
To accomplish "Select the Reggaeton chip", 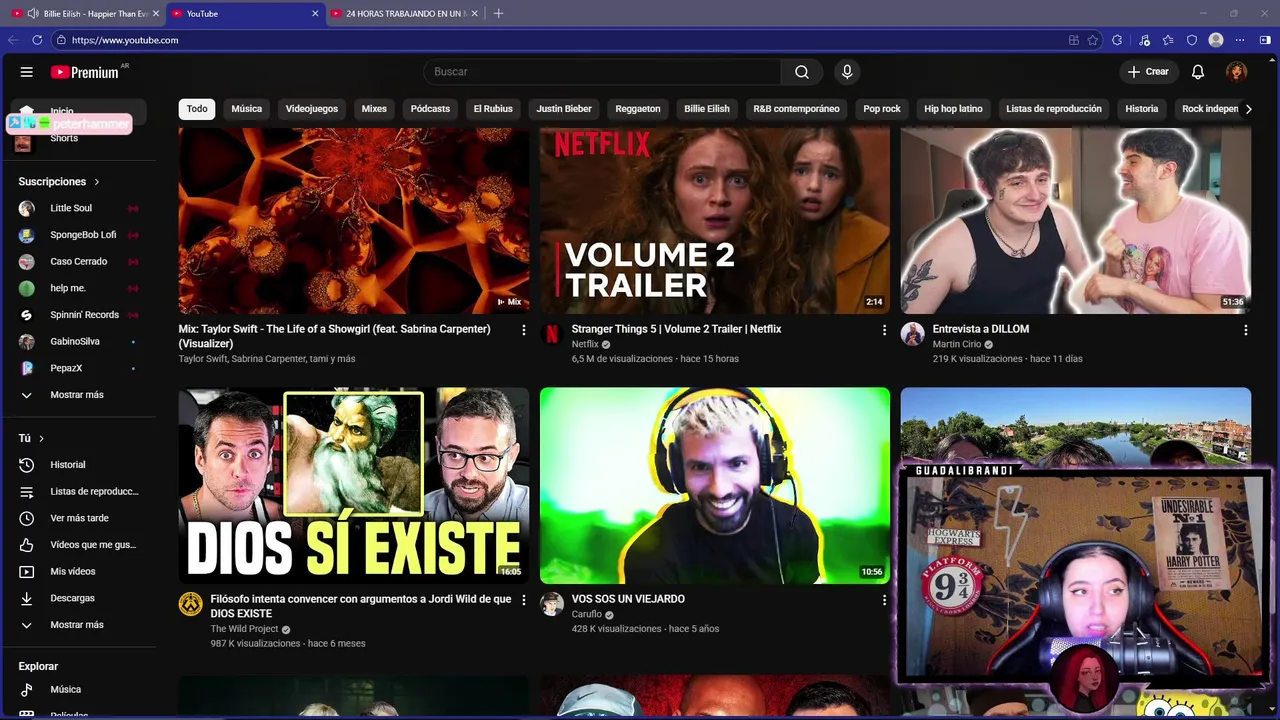I will (638, 109).
